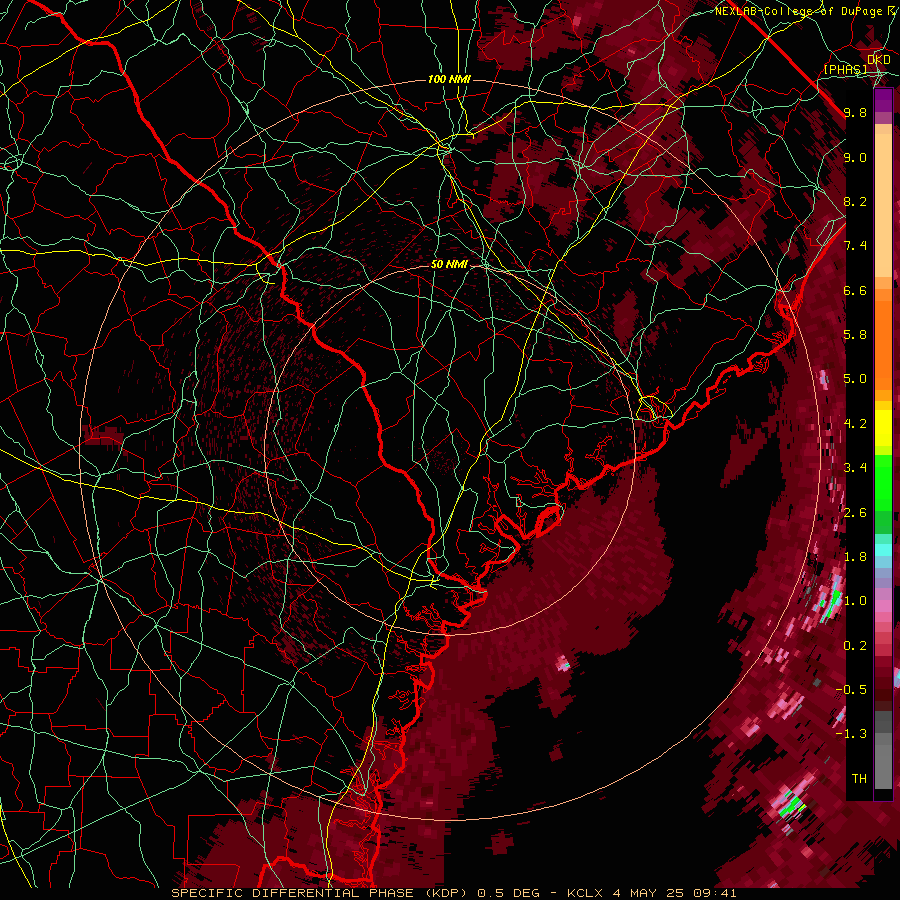Image resolution: width=900 pixels, height=900 pixels.
Task: Click the 4.2 value on the color scale
Action: [x=855, y=424]
